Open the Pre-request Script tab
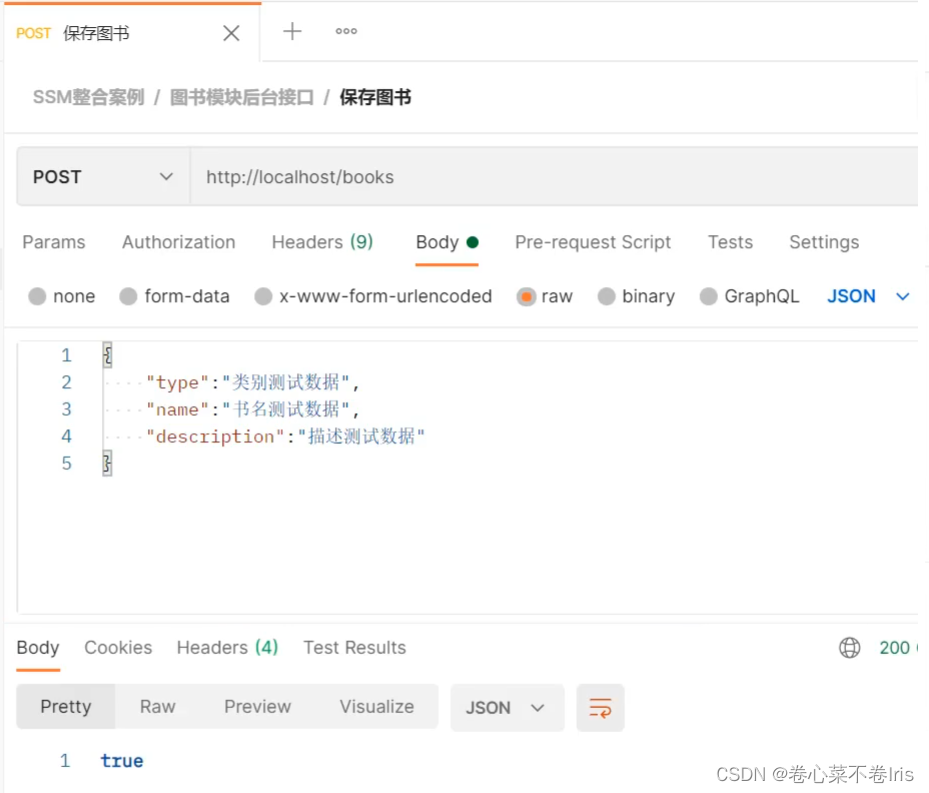Screen dimensions: 929x793 (x=593, y=242)
